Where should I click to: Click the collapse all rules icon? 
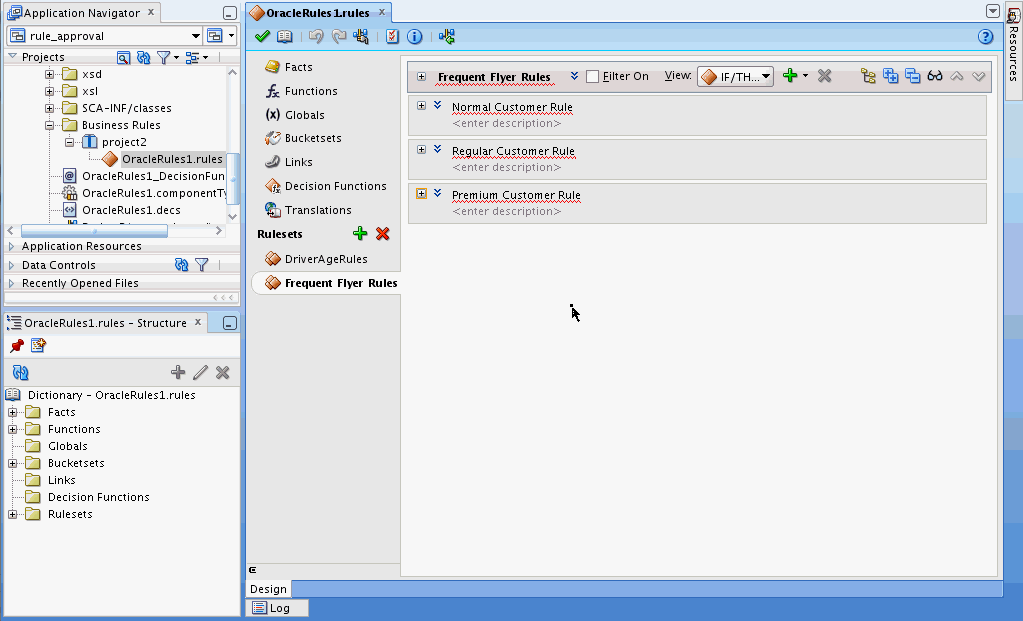(913, 76)
